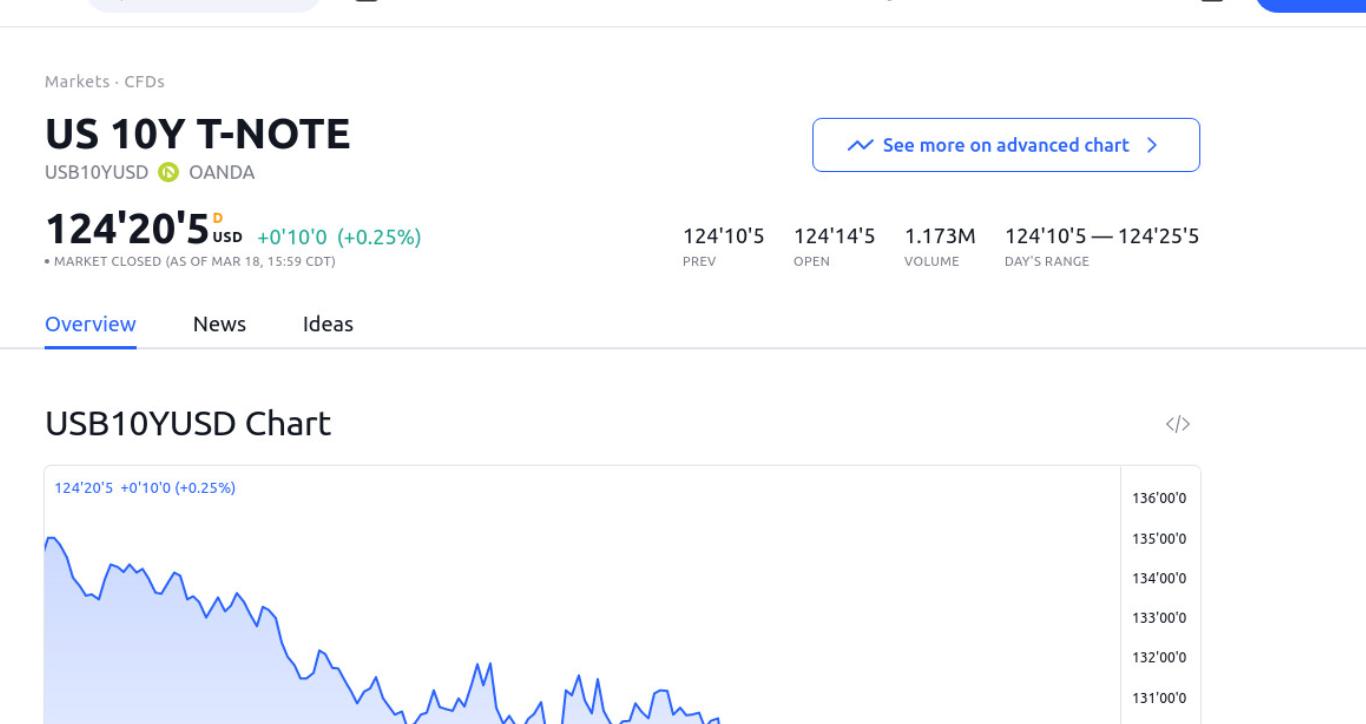The height and width of the screenshot is (724, 1366).
Task: Open the Ideas tab
Action: tap(328, 324)
